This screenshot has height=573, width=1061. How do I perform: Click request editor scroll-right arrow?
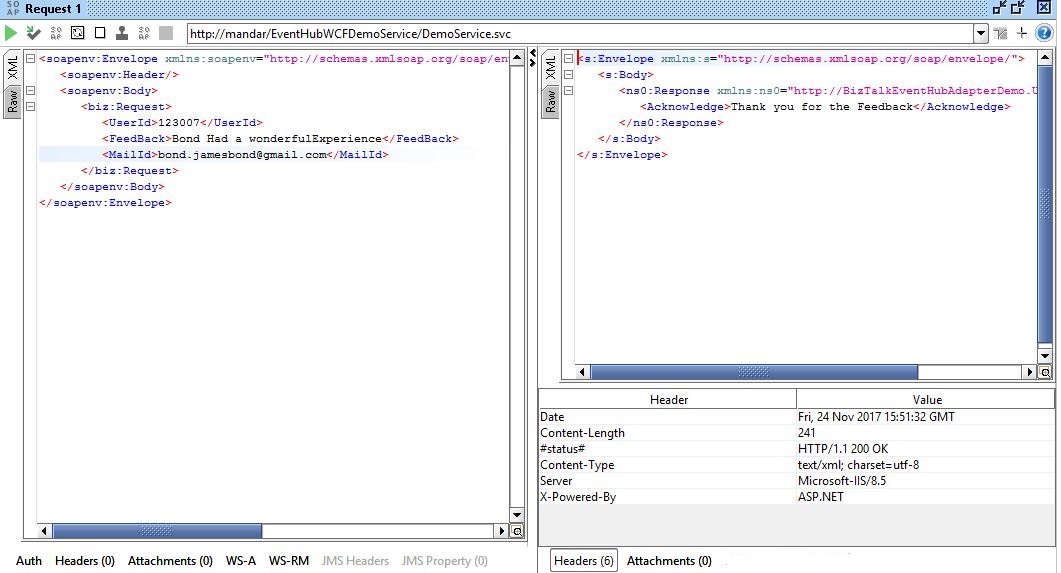[501, 531]
